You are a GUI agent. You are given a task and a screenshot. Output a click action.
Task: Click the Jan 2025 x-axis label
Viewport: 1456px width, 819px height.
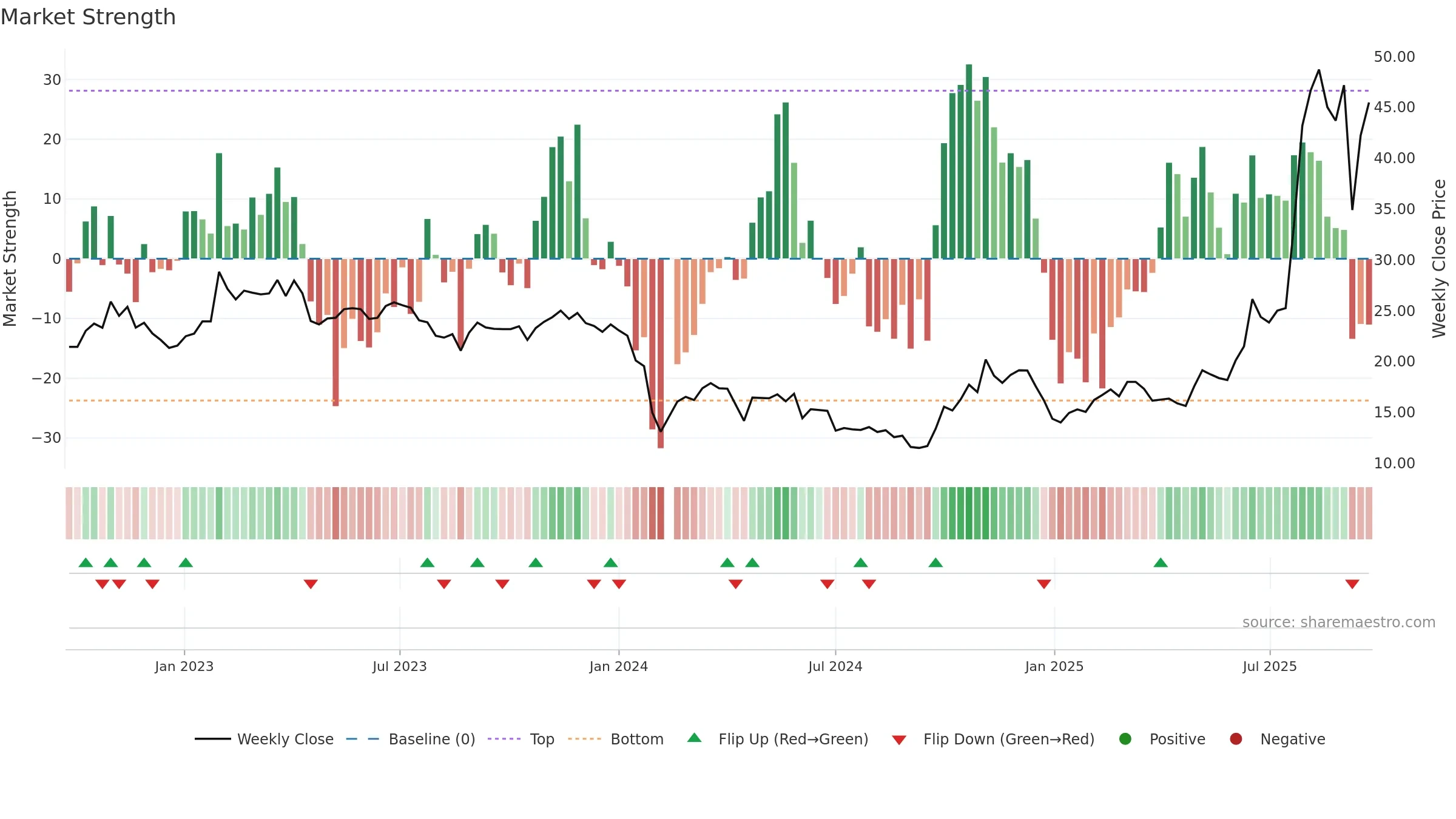point(1054,666)
